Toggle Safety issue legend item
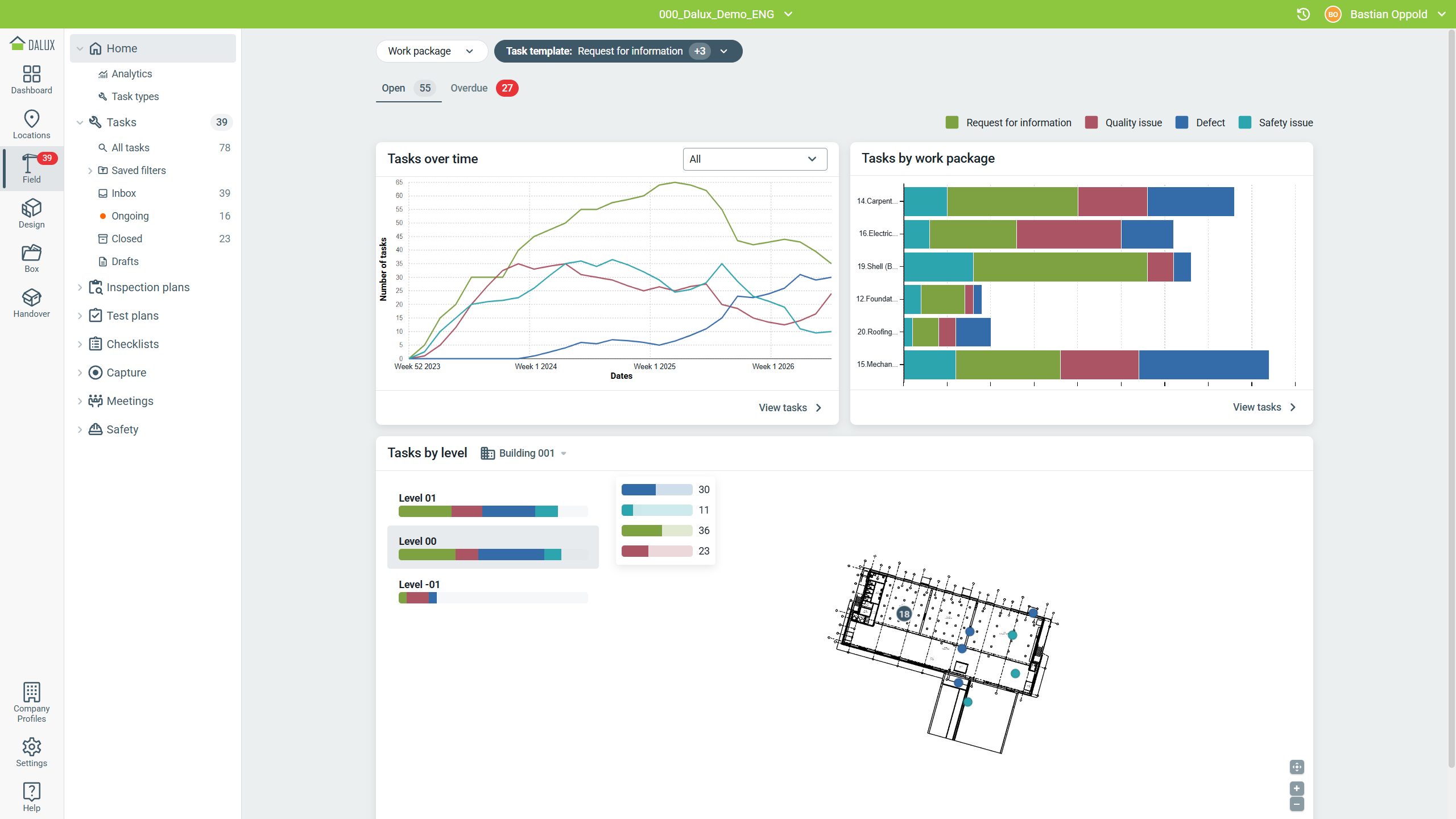 (x=1276, y=122)
